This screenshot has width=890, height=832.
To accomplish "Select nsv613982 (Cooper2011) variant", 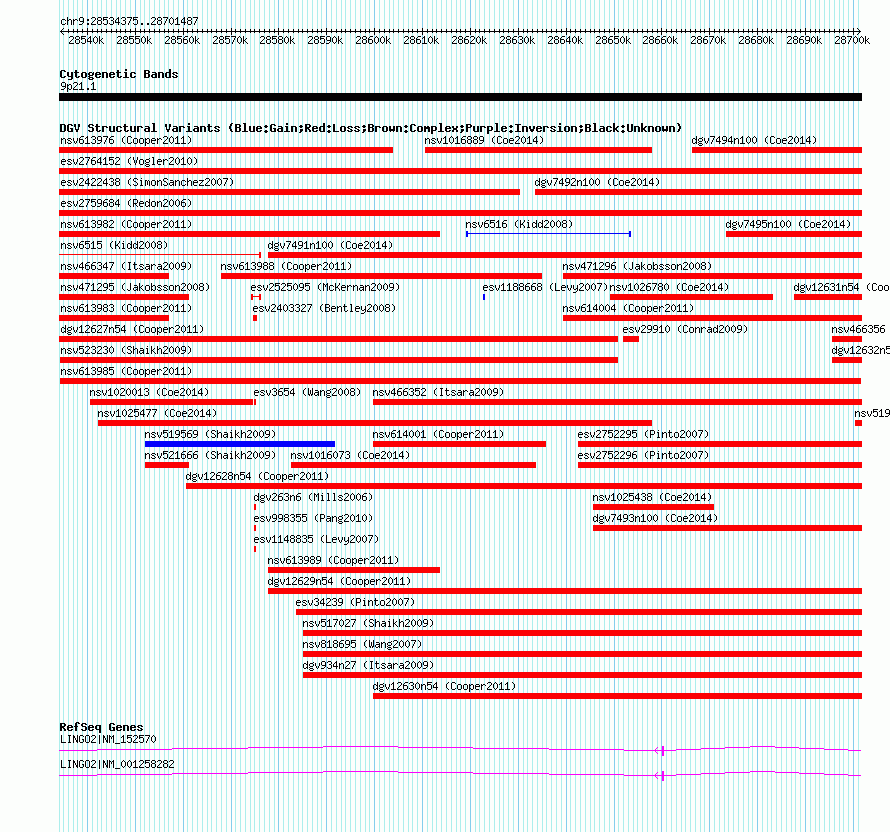I will [x=250, y=234].
